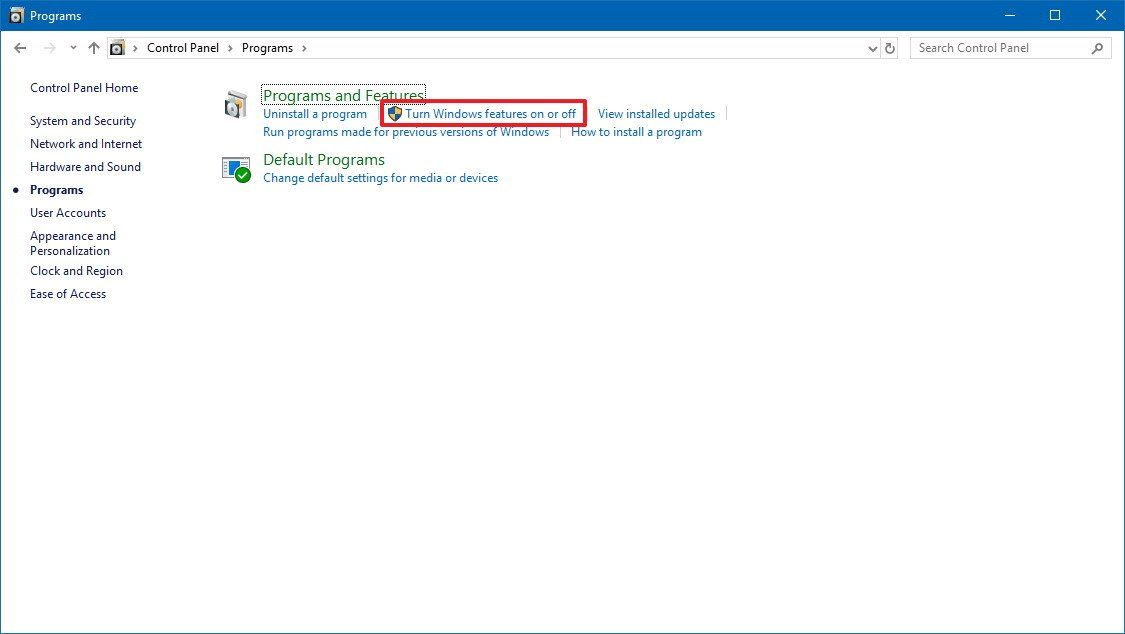
Task: Click the Default Programs icon
Action: click(236, 168)
